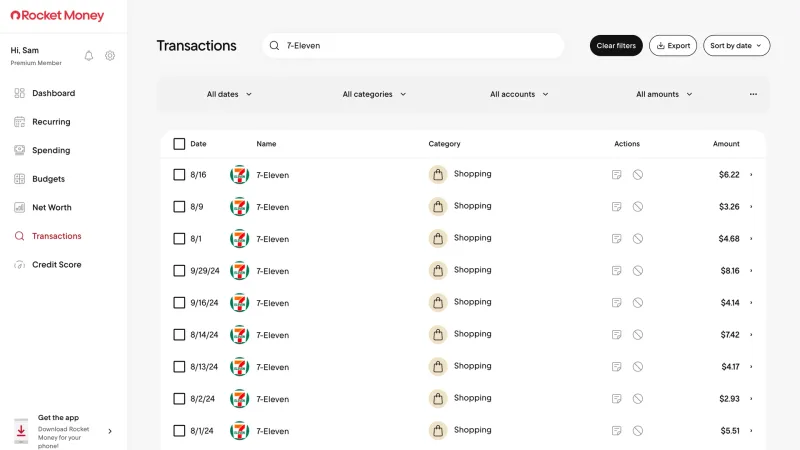This screenshot has width=800, height=450.
Task: Open settings gear icon
Action: pos(110,56)
